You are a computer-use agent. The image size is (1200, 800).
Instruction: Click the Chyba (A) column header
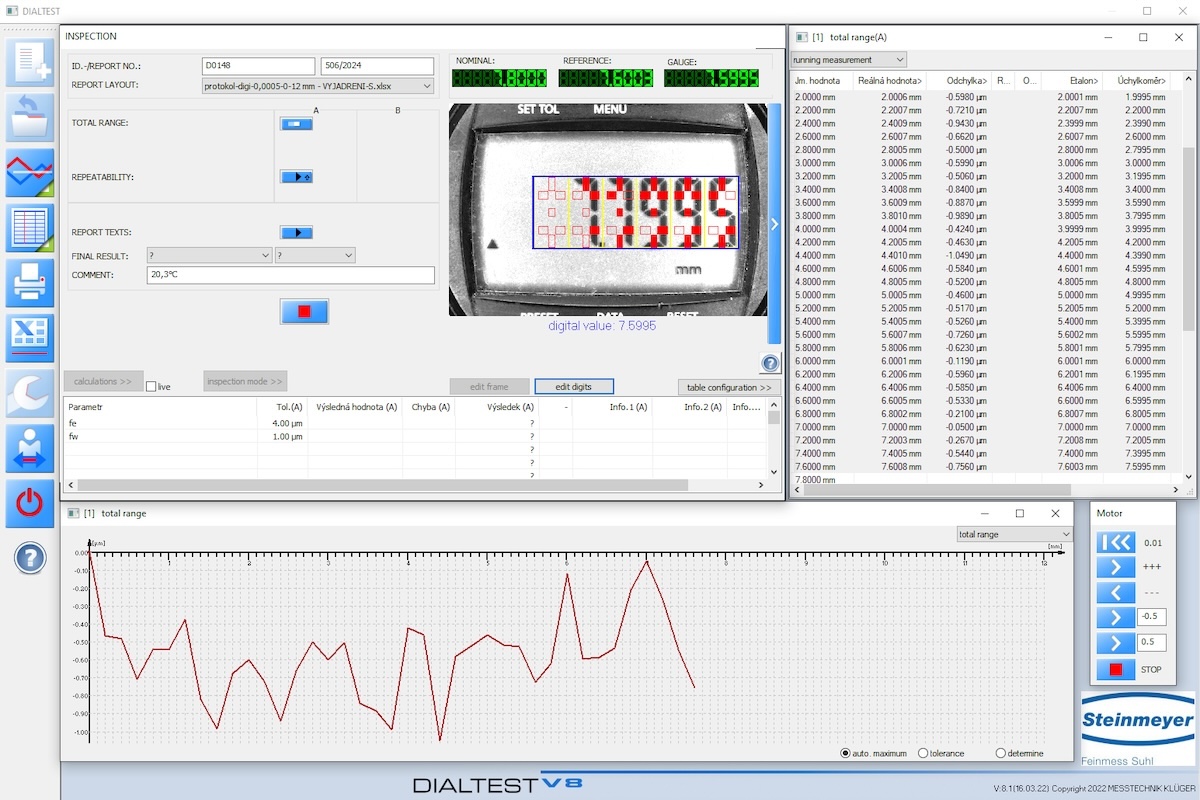pyautogui.click(x=429, y=407)
